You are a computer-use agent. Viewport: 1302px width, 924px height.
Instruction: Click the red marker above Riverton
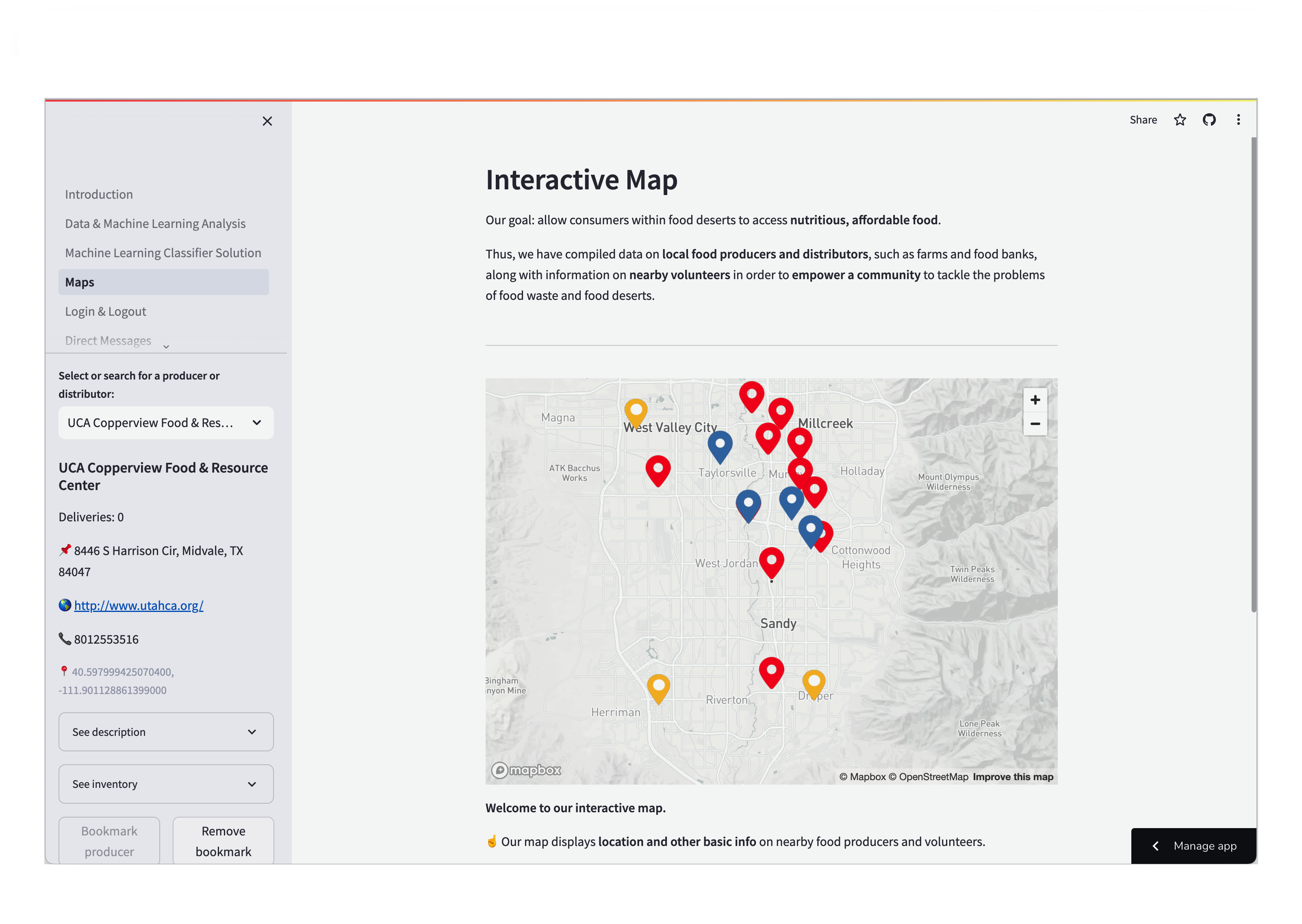click(x=771, y=670)
